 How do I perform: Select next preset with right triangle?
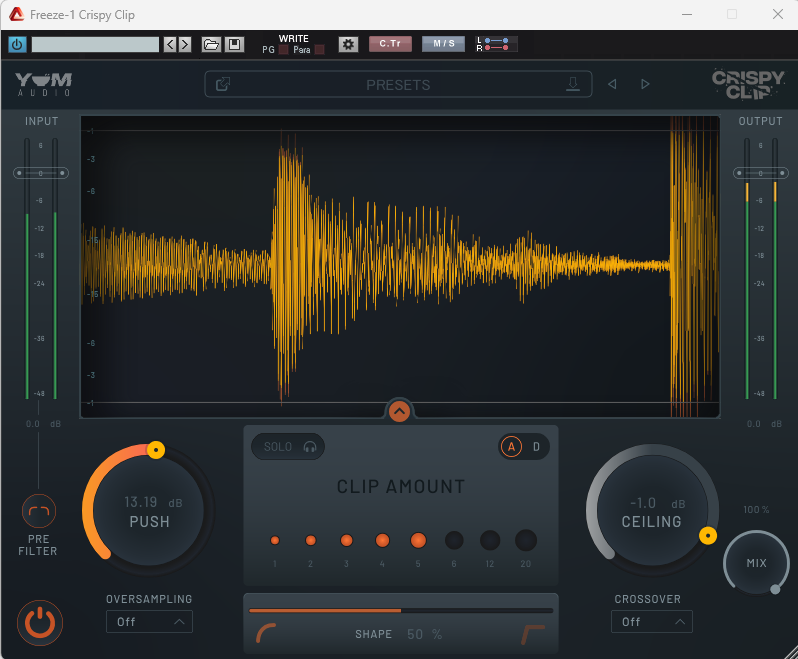point(645,84)
